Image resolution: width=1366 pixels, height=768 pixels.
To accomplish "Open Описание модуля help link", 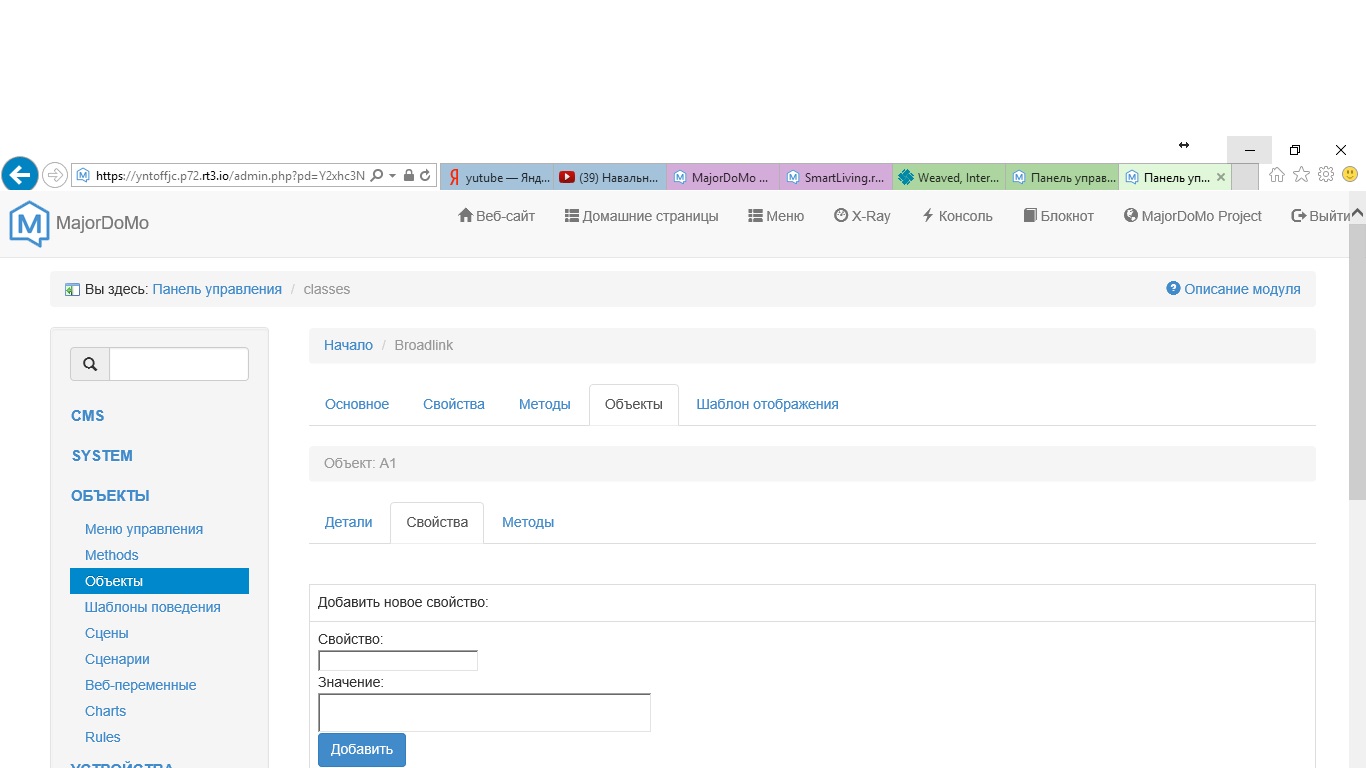I will tap(1233, 289).
